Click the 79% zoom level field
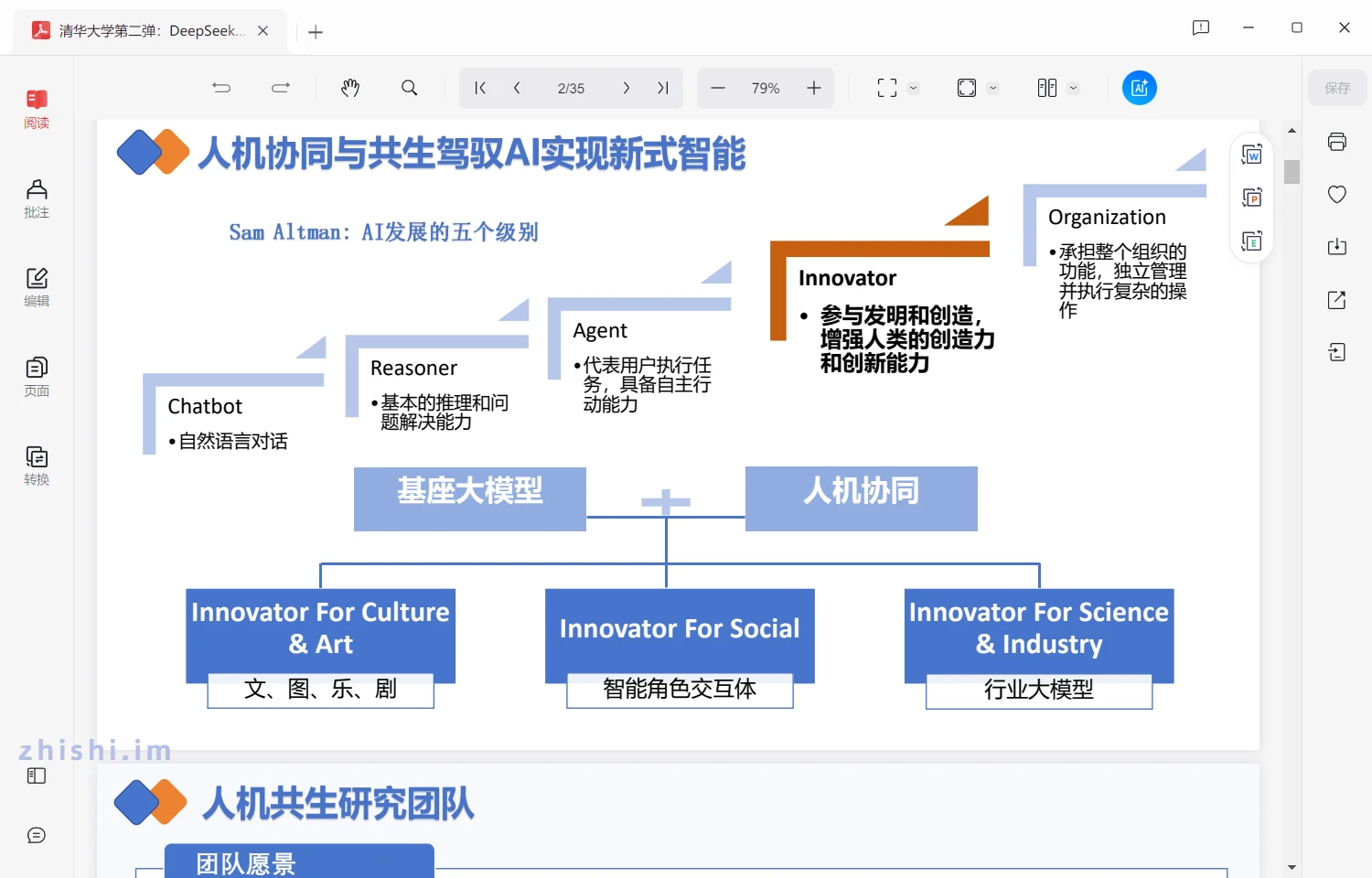The width and height of the screenshot is (1372, 878). pos(766,89)
